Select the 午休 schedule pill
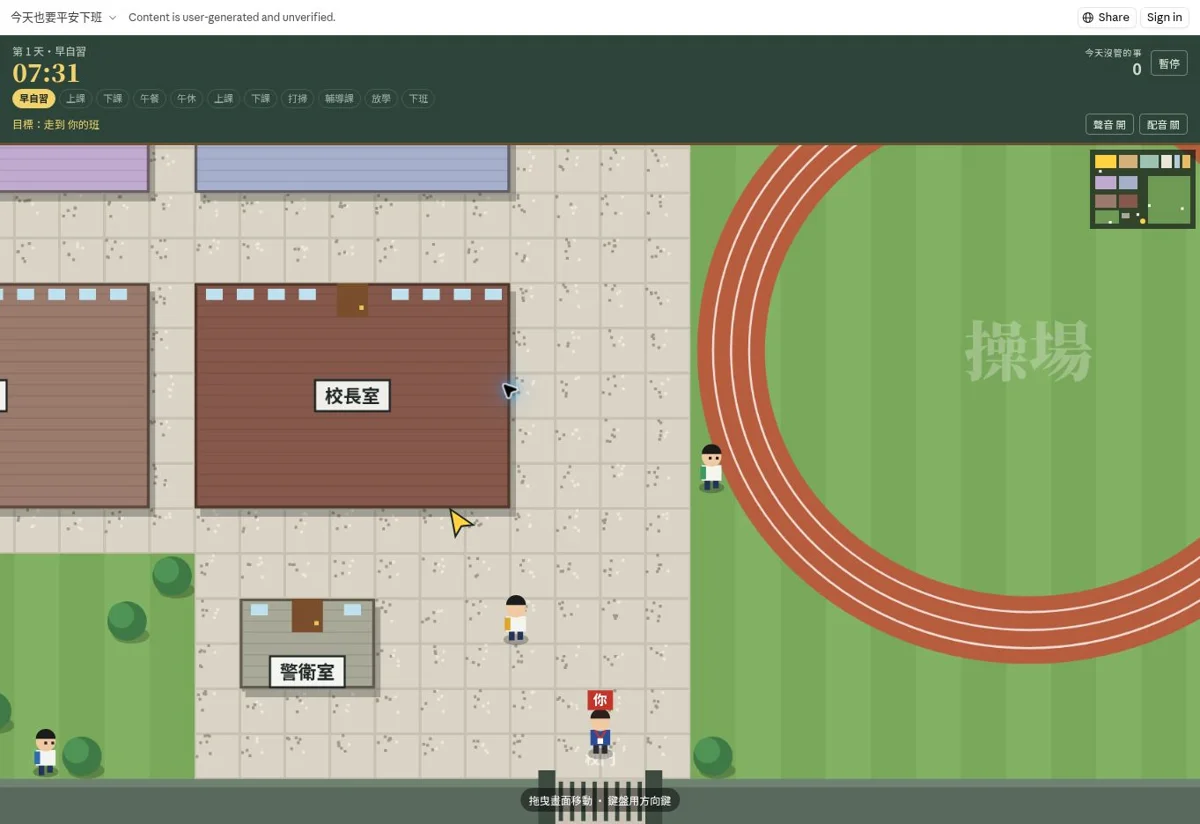The width and height of the screenshot is (1200, 824). coord(187,99)
